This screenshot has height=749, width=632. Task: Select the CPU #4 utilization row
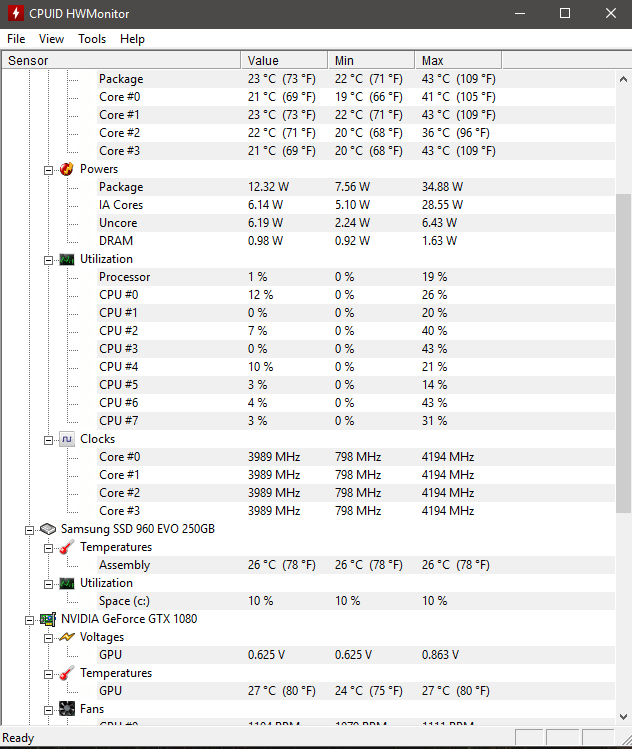pos(118,367)
